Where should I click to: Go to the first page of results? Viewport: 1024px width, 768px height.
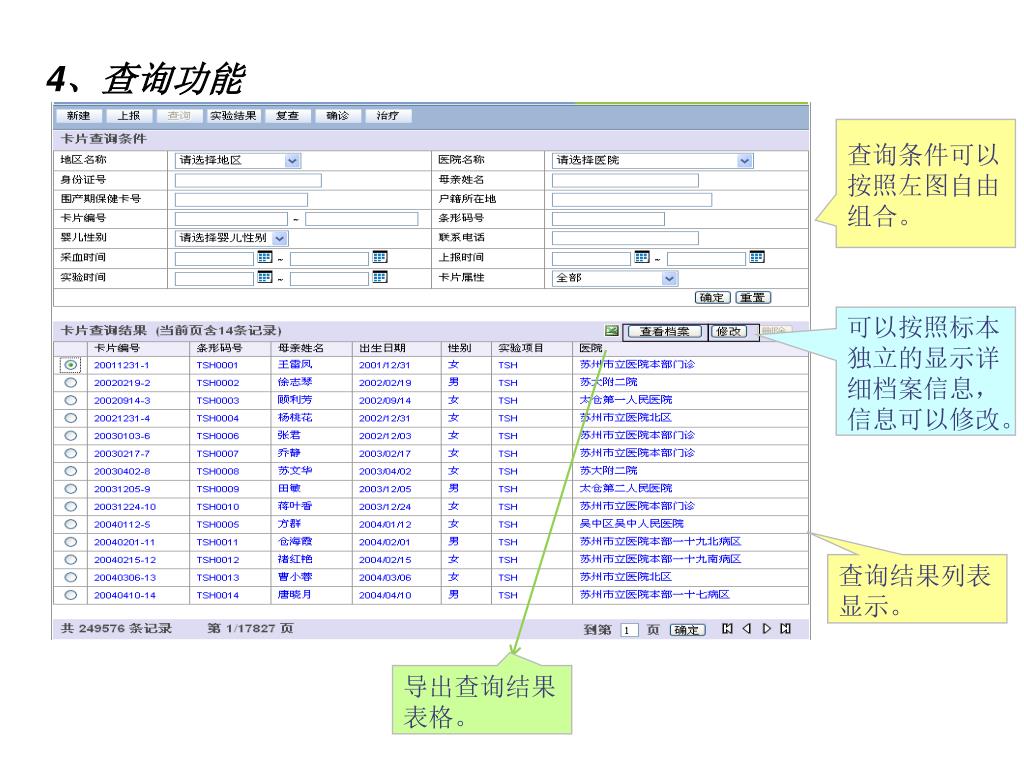coord(727,629)
